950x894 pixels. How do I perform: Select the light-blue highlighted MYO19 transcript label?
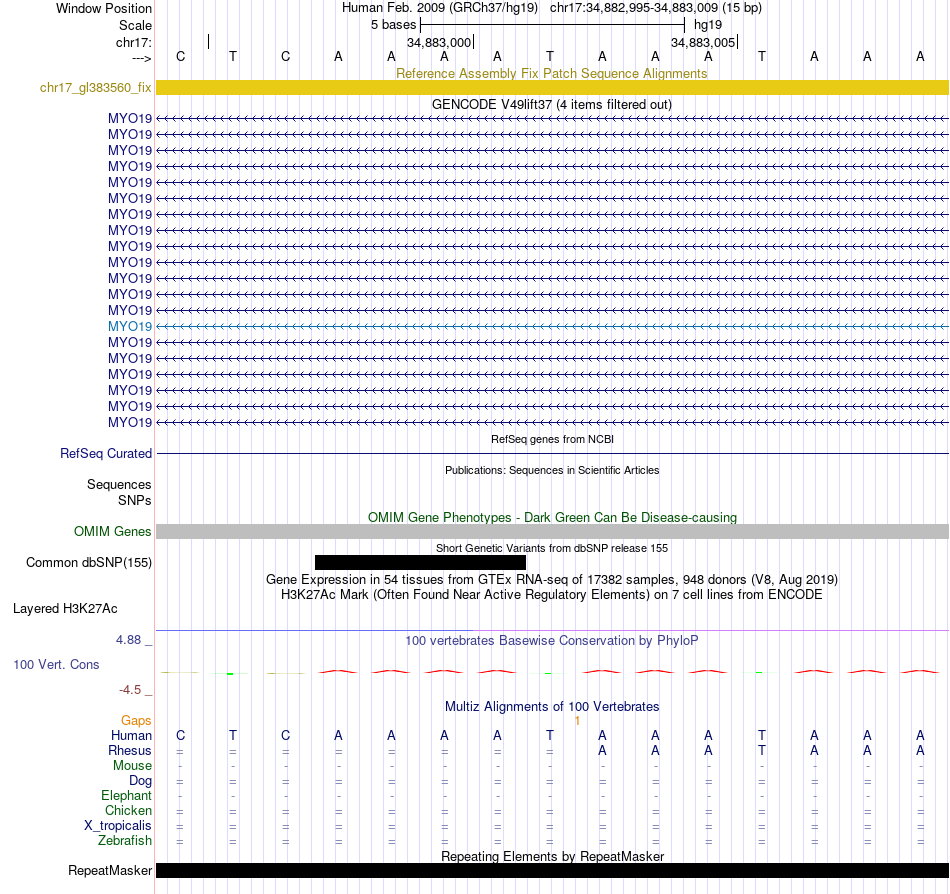(130, 326)
